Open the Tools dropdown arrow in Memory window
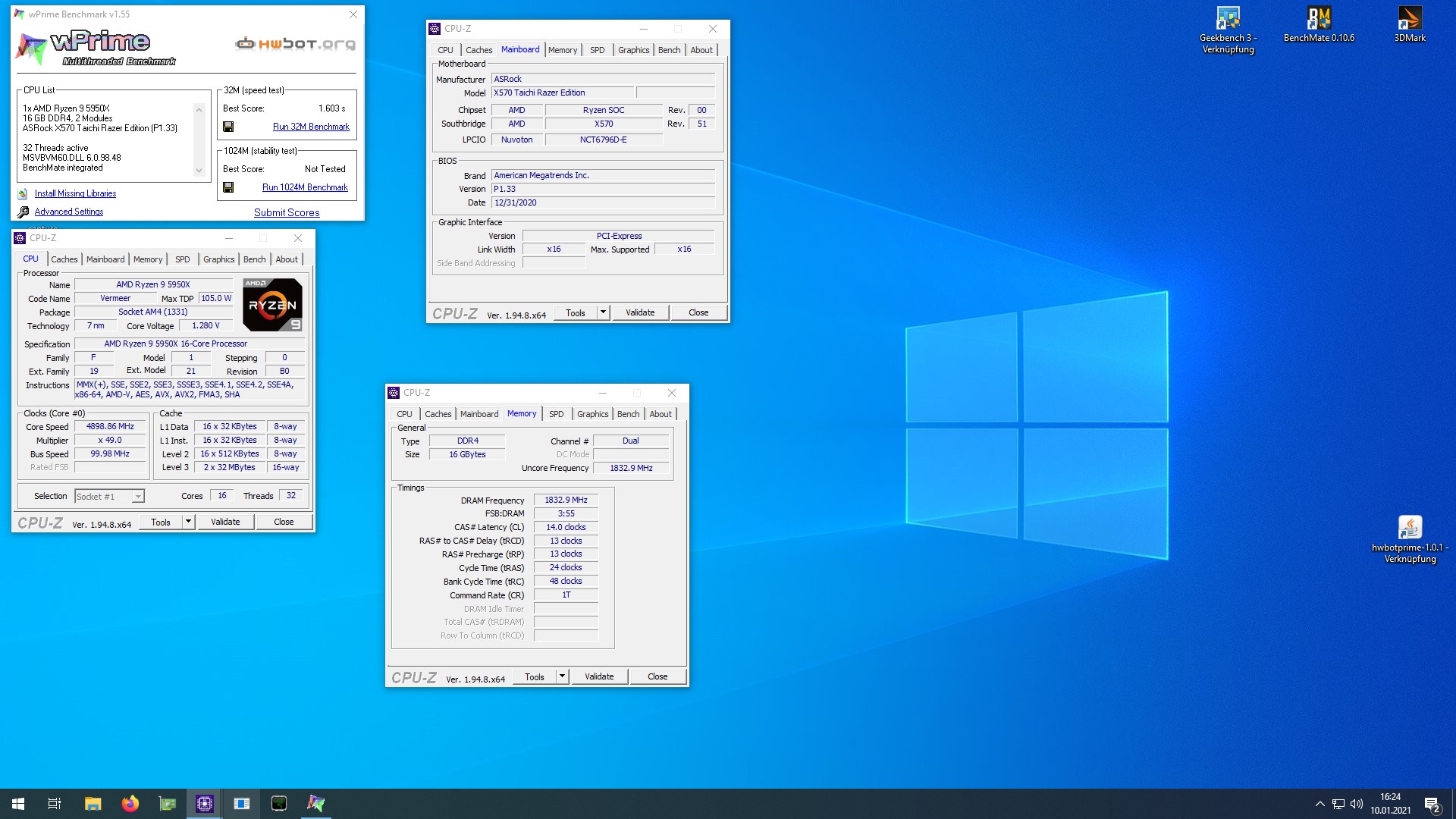1456x819 pixels. click(x=563, y=676)
